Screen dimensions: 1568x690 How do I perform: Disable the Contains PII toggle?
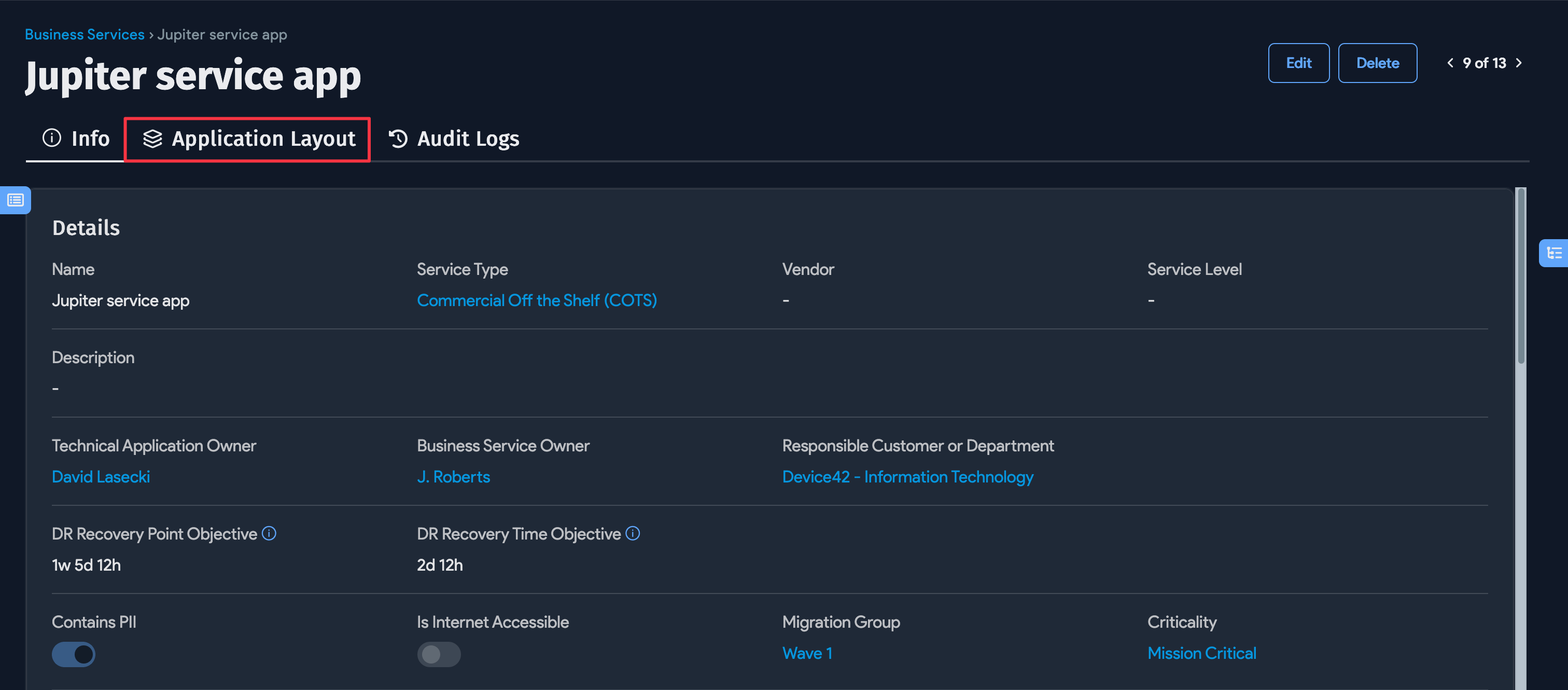pyautogui.click(x=73, y=654)
